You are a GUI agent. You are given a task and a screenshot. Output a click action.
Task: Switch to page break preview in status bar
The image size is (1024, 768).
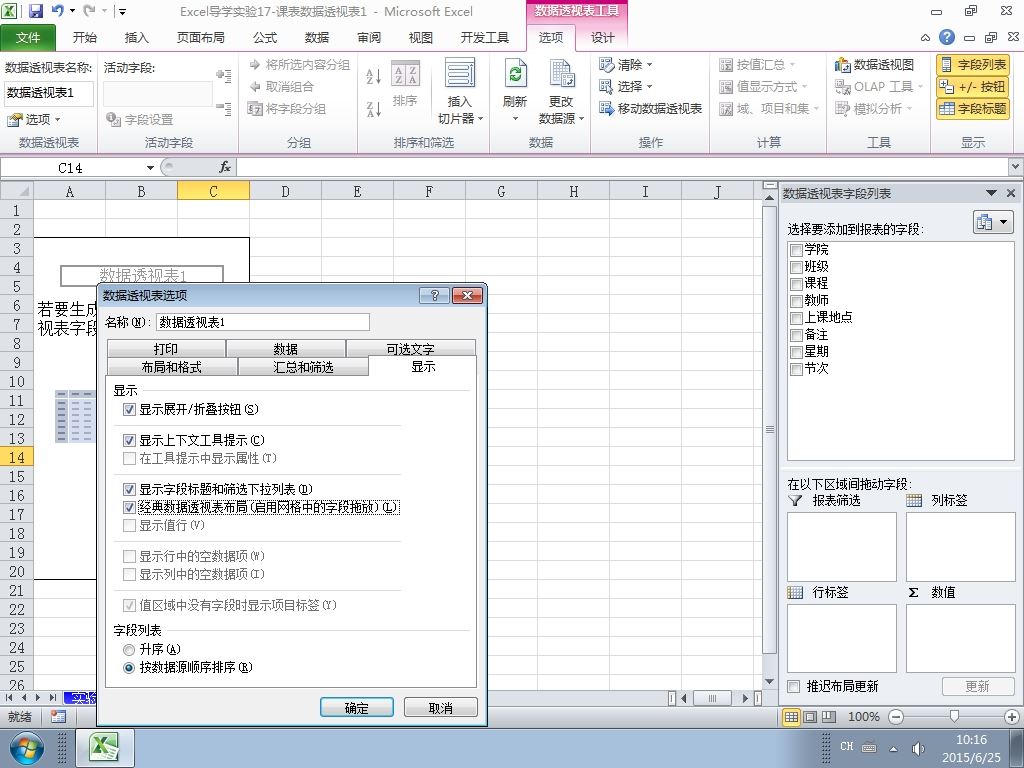(x=829, y=717)
